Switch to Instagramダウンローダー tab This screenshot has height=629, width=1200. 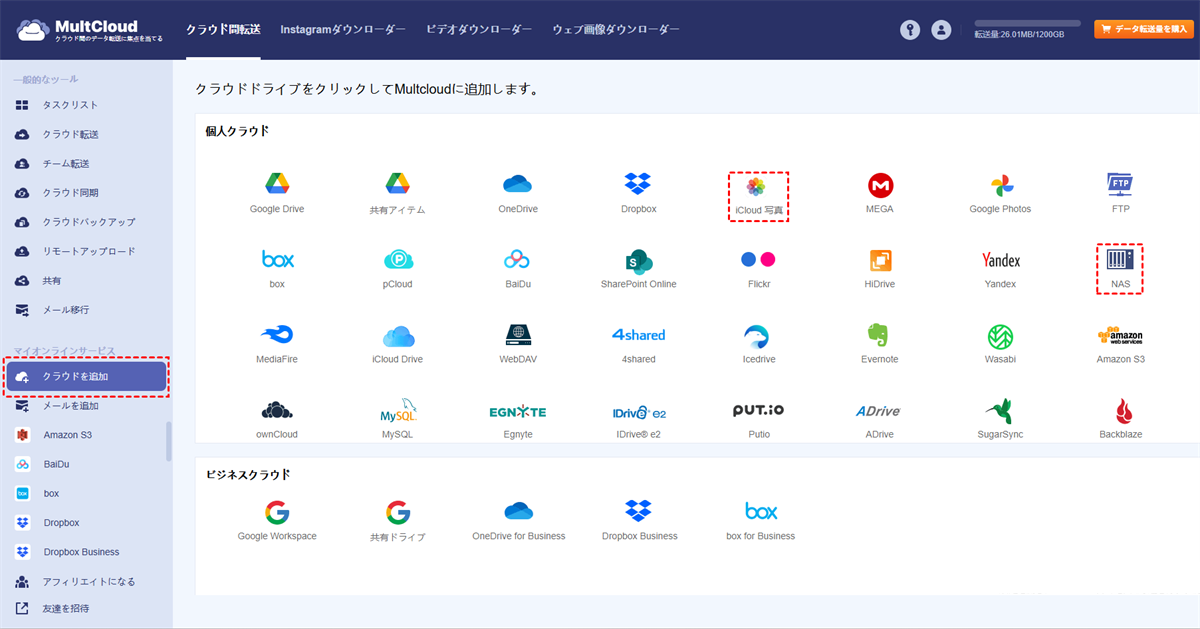click(x=343, y=30)
